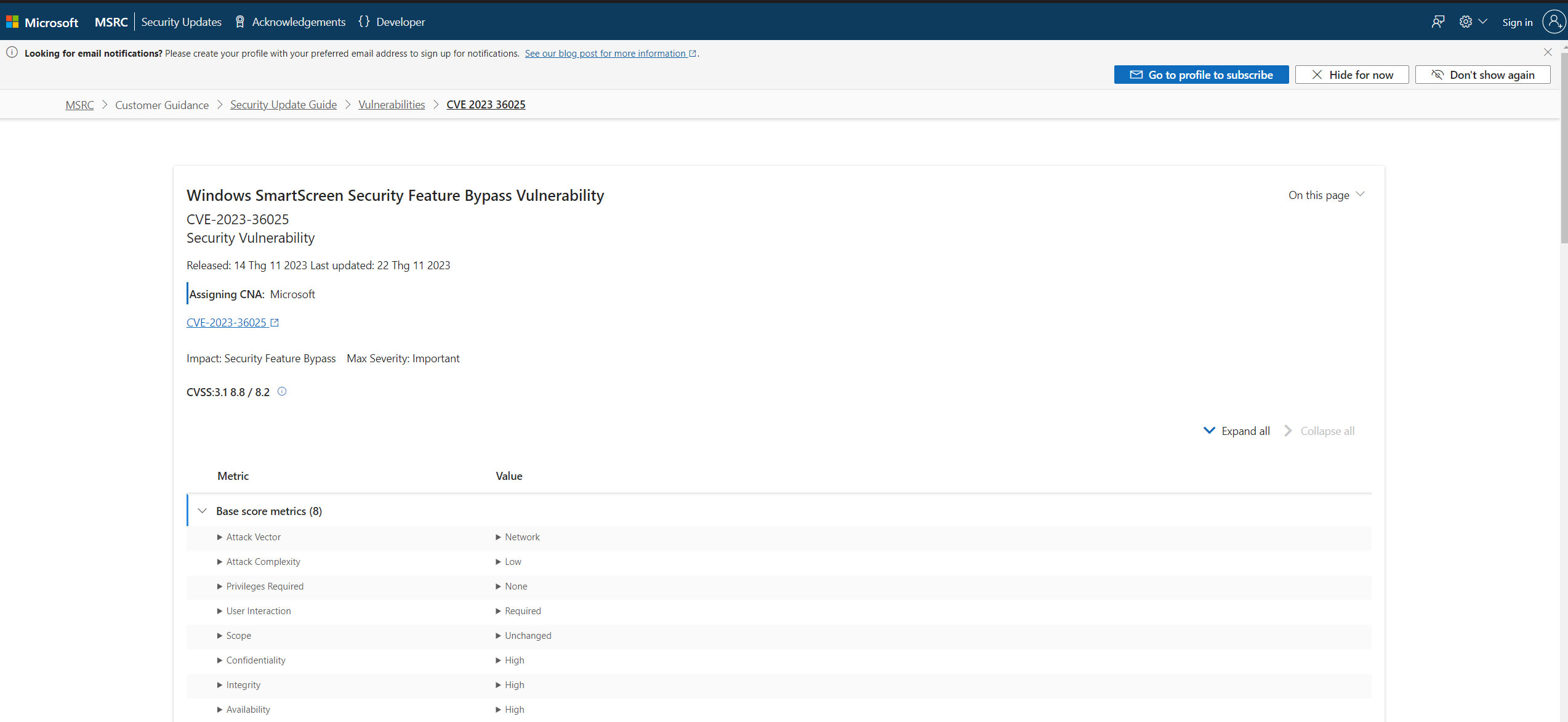
Task: Expand the Low value details
Action: point(509,562)
